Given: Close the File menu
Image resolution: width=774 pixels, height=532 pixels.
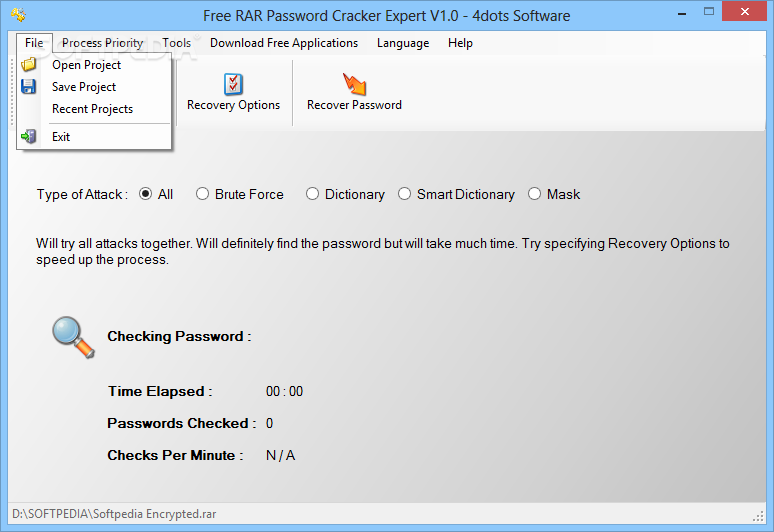Looking at the screenshot, I should coord(34,43).
